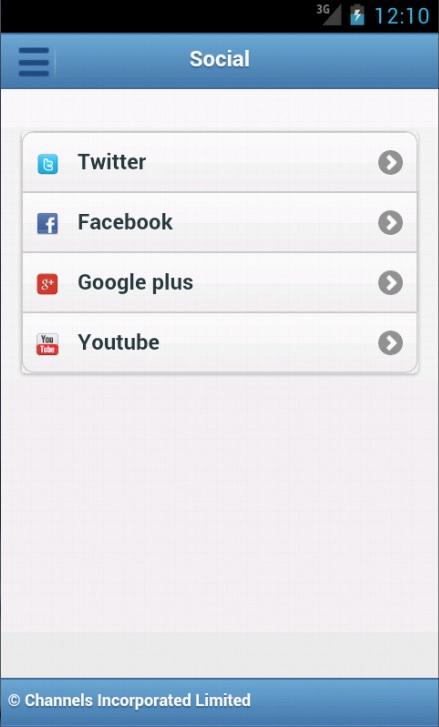Tap the Twitter bird icon
Viewport: 439px width, 727px height.
(47, 164)
